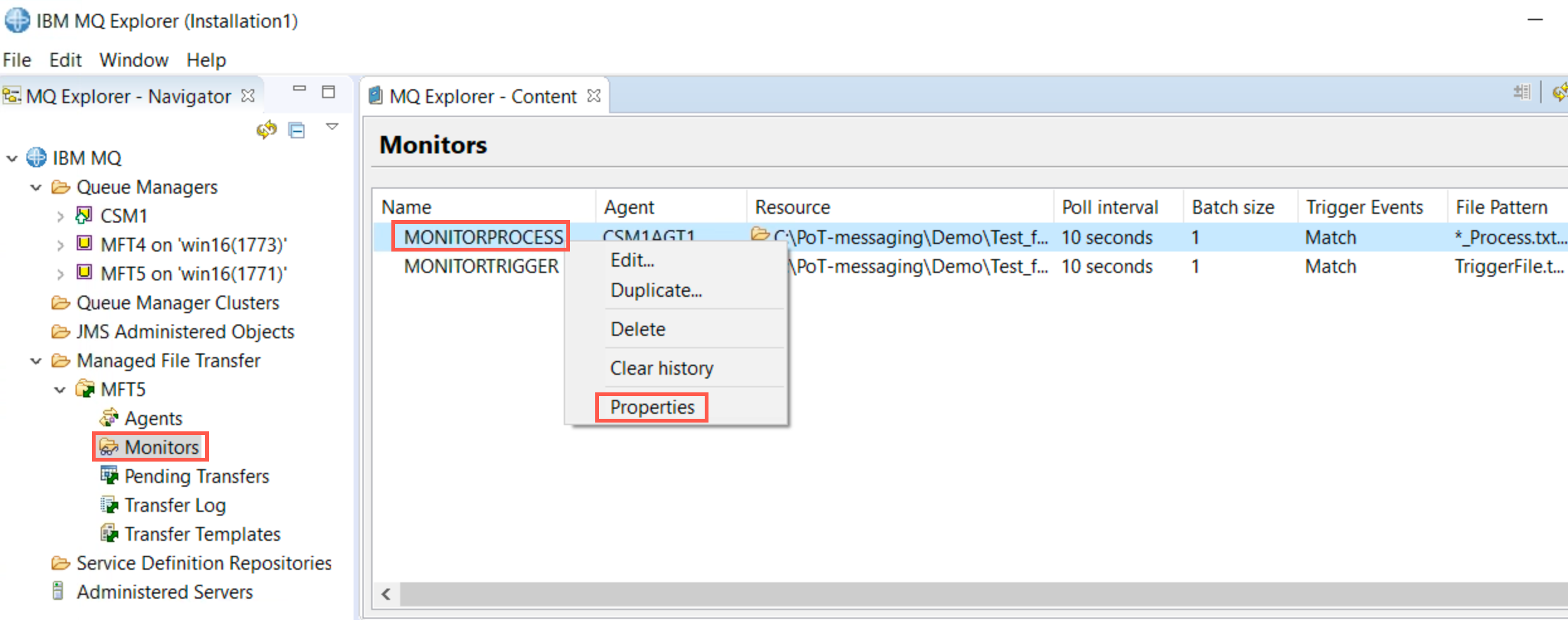Sort by the Poll interval column header
1568x620 pixels.
(1119, 207)
